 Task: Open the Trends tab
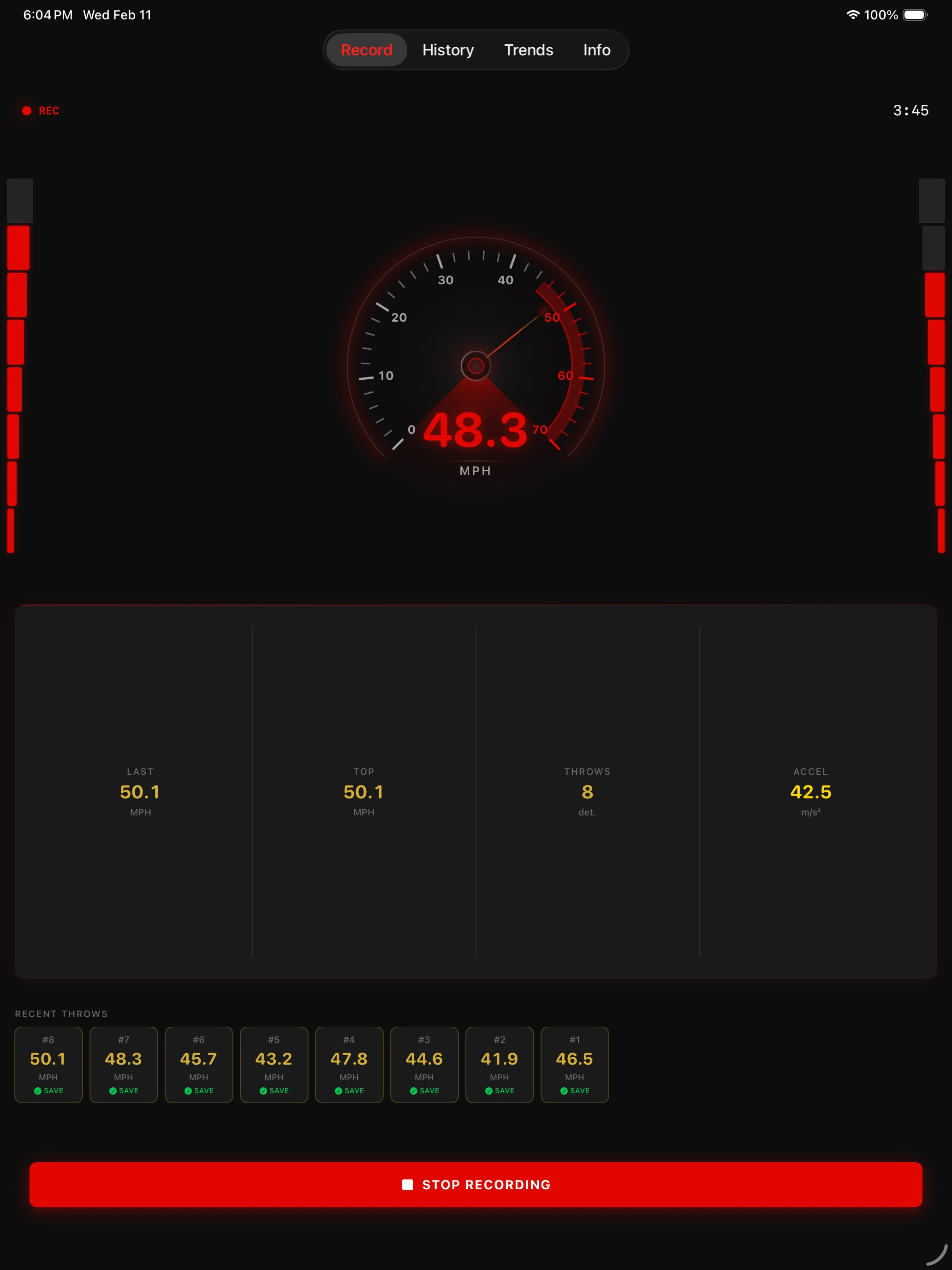point(529,50)
